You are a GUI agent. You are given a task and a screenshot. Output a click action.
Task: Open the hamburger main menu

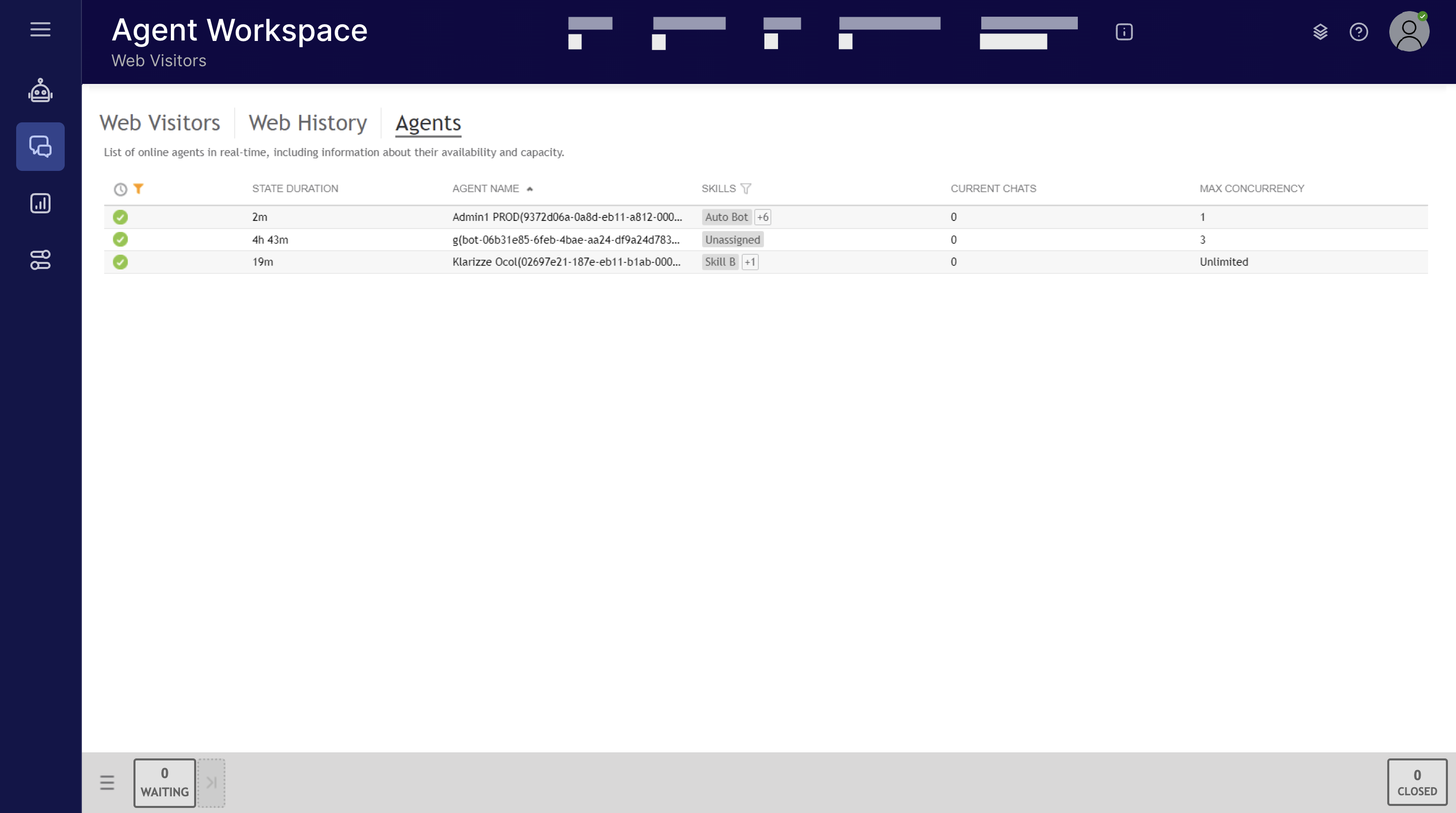pos(40,29)
